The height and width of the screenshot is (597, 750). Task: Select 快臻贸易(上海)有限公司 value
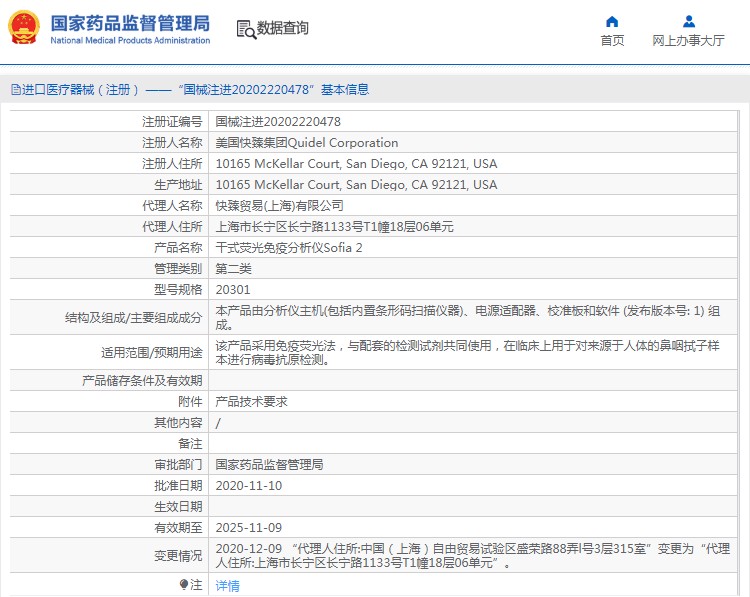279,206
